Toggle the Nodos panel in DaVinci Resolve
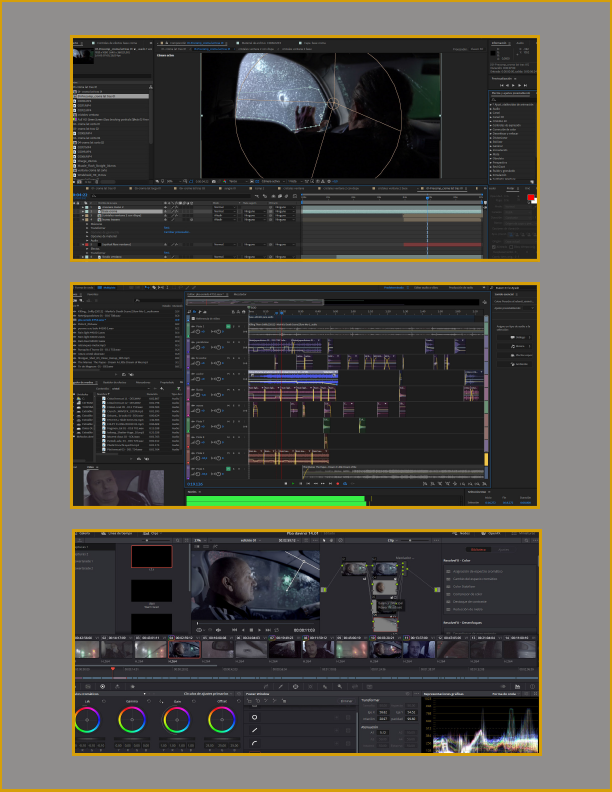612x792 pixels. click(x=462, y=533)
